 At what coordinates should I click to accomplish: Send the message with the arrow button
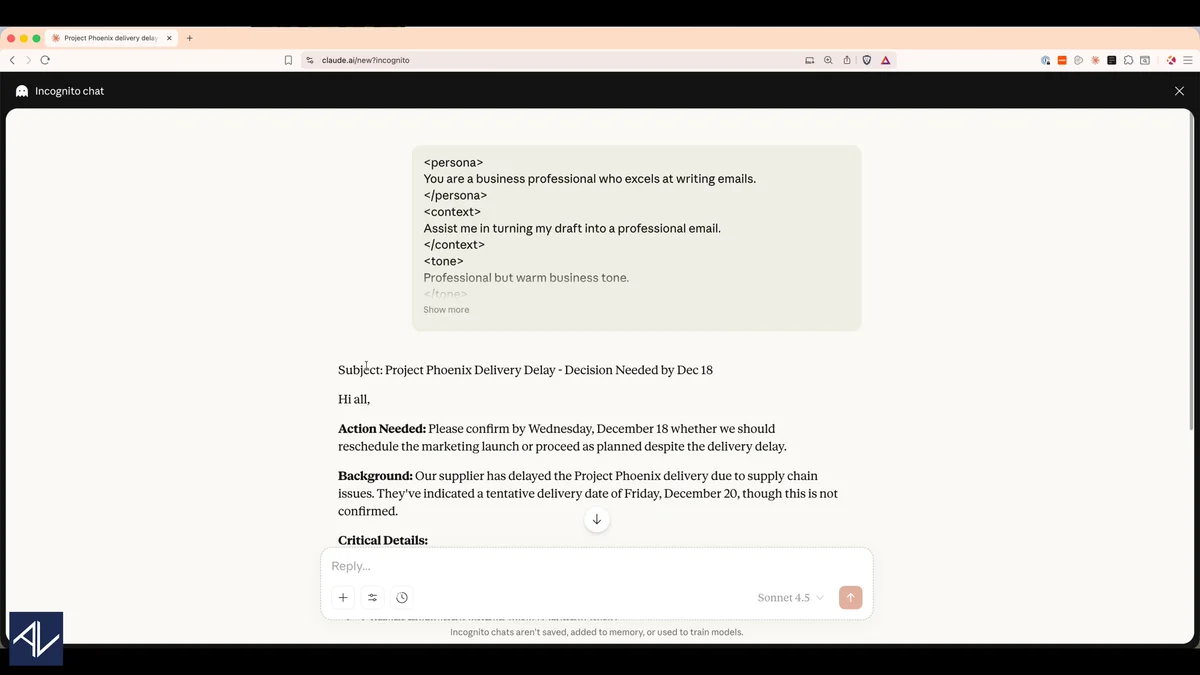(850, 598)
